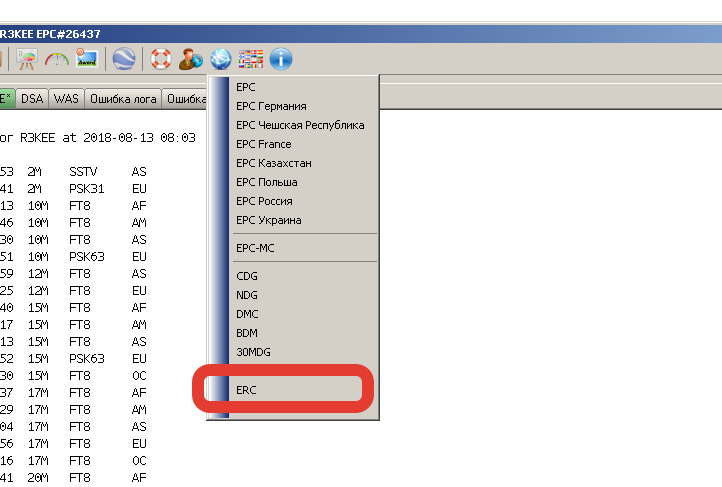The image size is (722, 487).
Task: Click the blue web globe icon
Action: [x=220, y=59]
